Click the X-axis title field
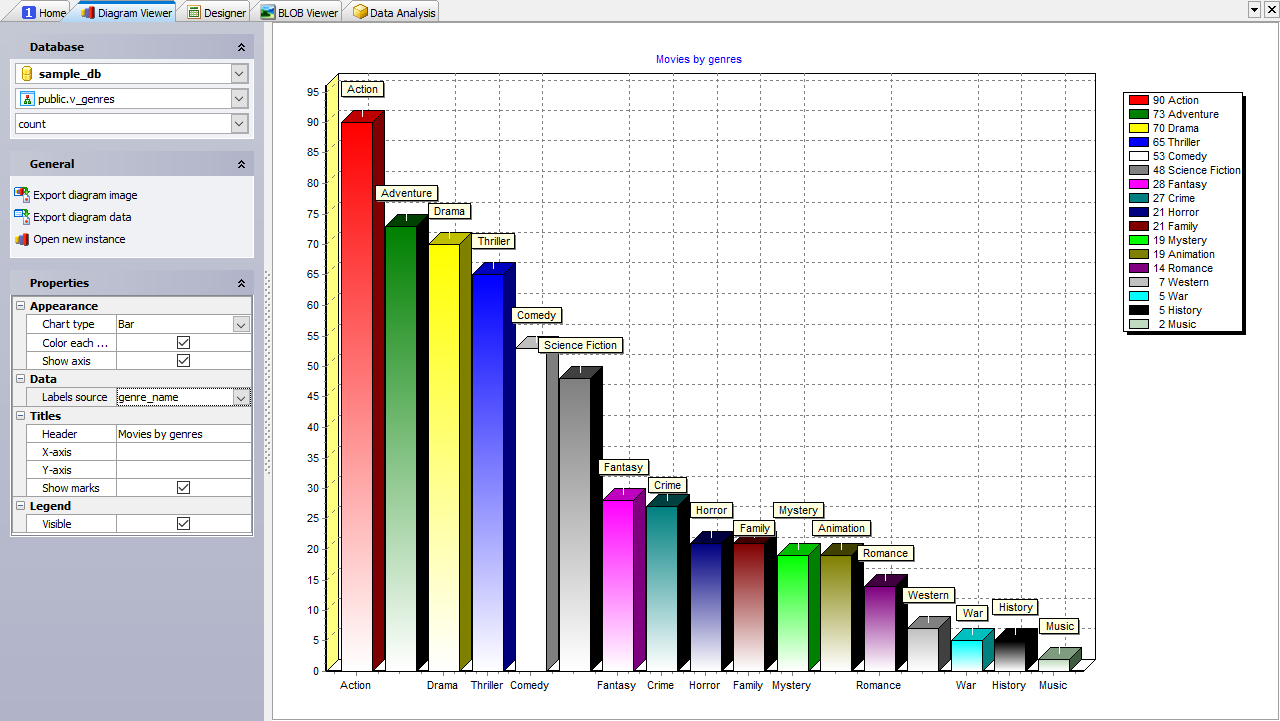The width and height of the screenshot is (1280, 721). pos(183,452)
